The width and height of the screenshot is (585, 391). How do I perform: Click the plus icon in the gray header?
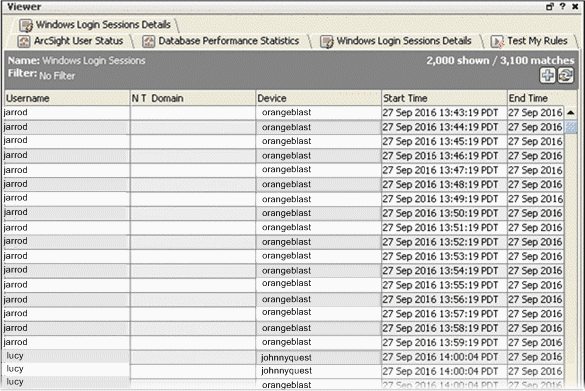click(547, 75)
